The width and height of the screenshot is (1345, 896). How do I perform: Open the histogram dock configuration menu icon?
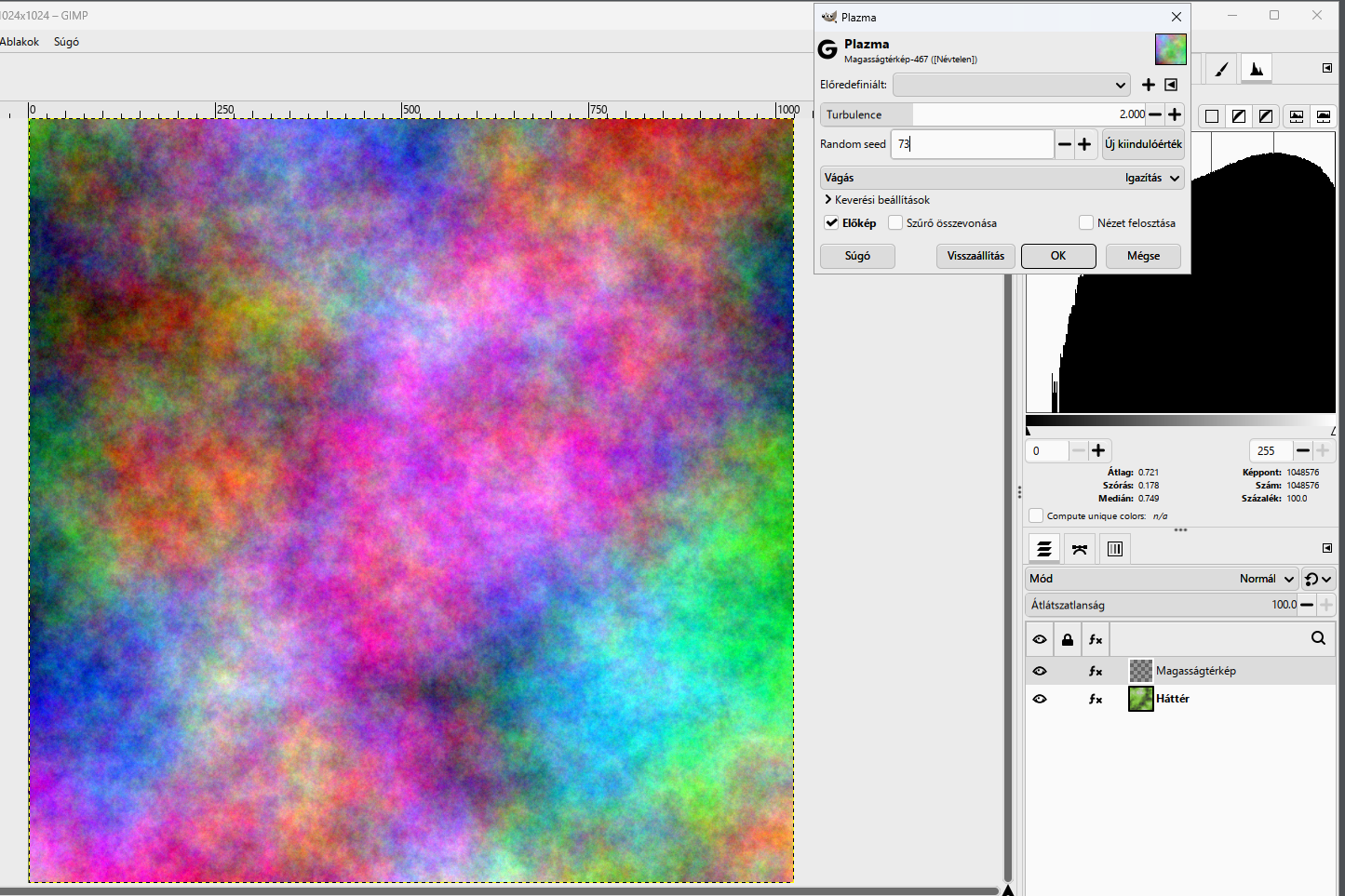click(1327, 68)
